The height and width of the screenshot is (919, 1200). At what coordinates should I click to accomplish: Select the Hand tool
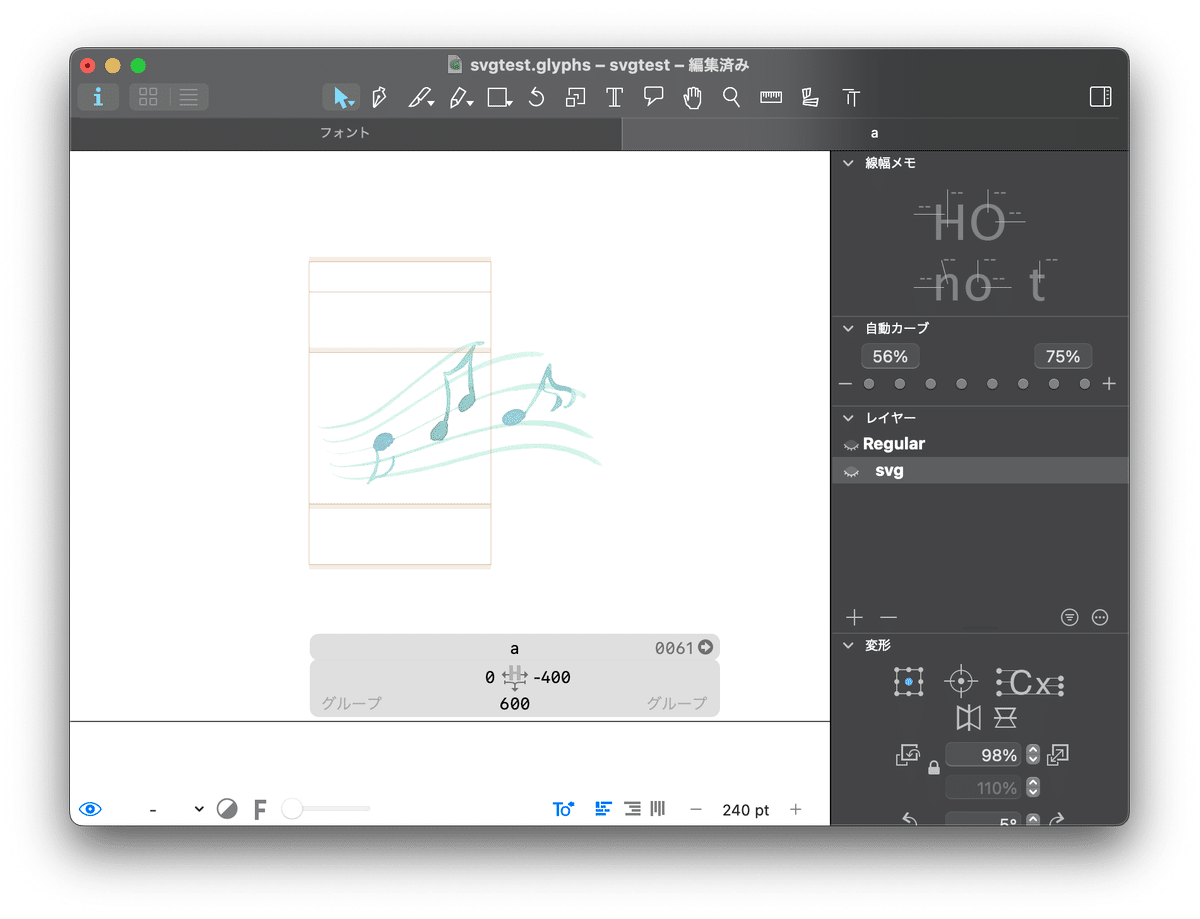[x=692, y=97]
